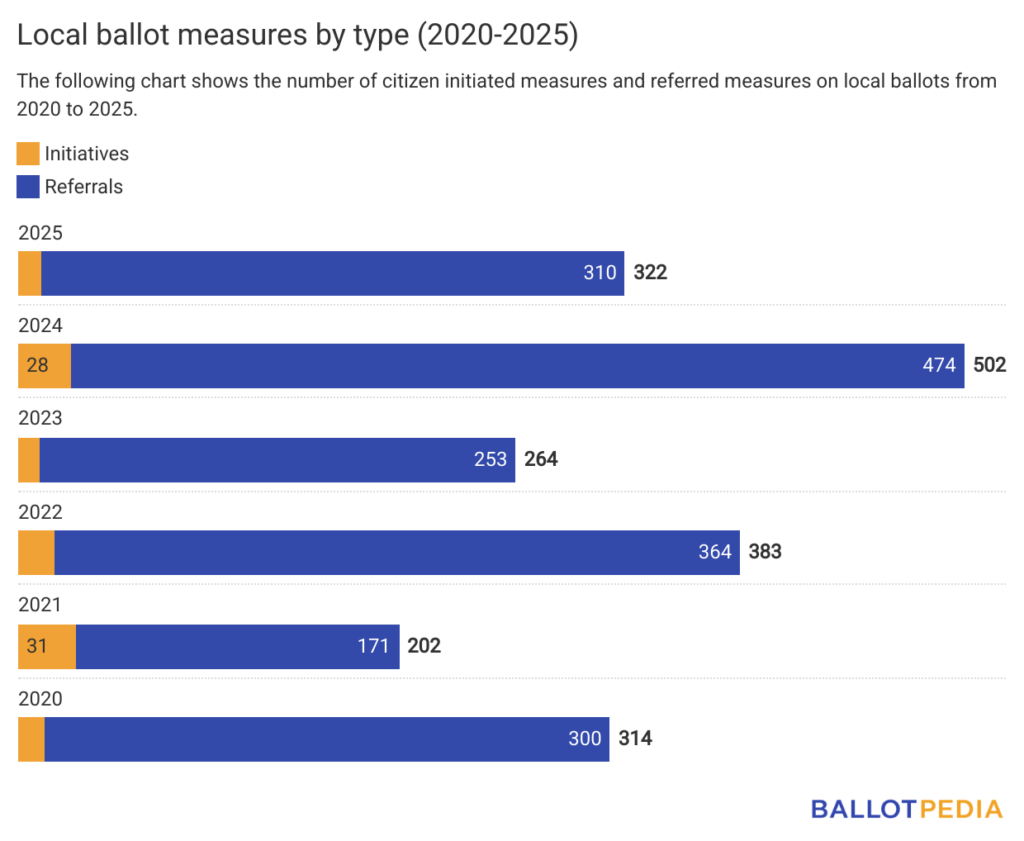The image size is (1024, 841).
Task: Select the Initiatives legend label
Action: click(87, 154)
